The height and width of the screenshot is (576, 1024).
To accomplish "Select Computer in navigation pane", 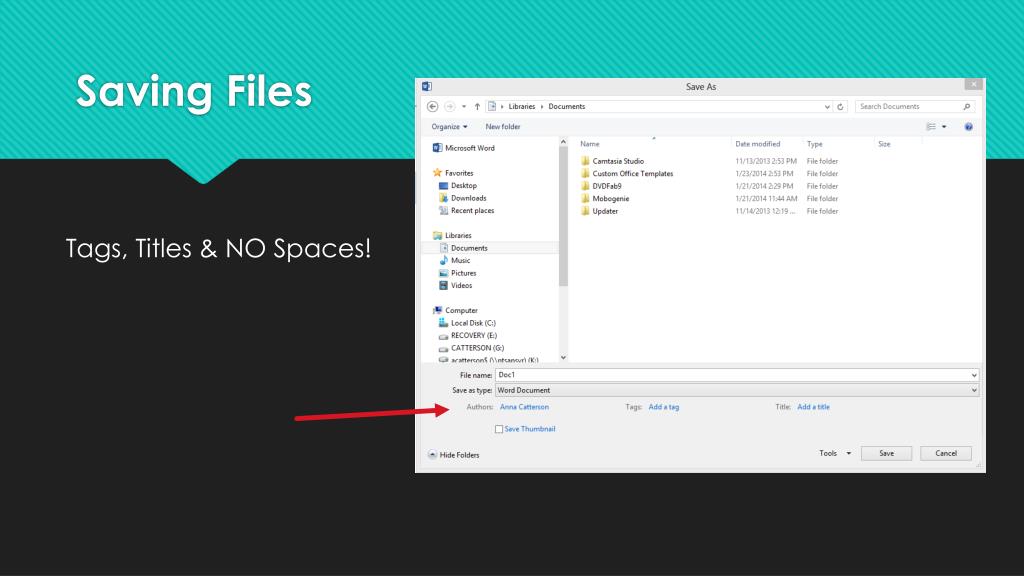I will [455, 310].
